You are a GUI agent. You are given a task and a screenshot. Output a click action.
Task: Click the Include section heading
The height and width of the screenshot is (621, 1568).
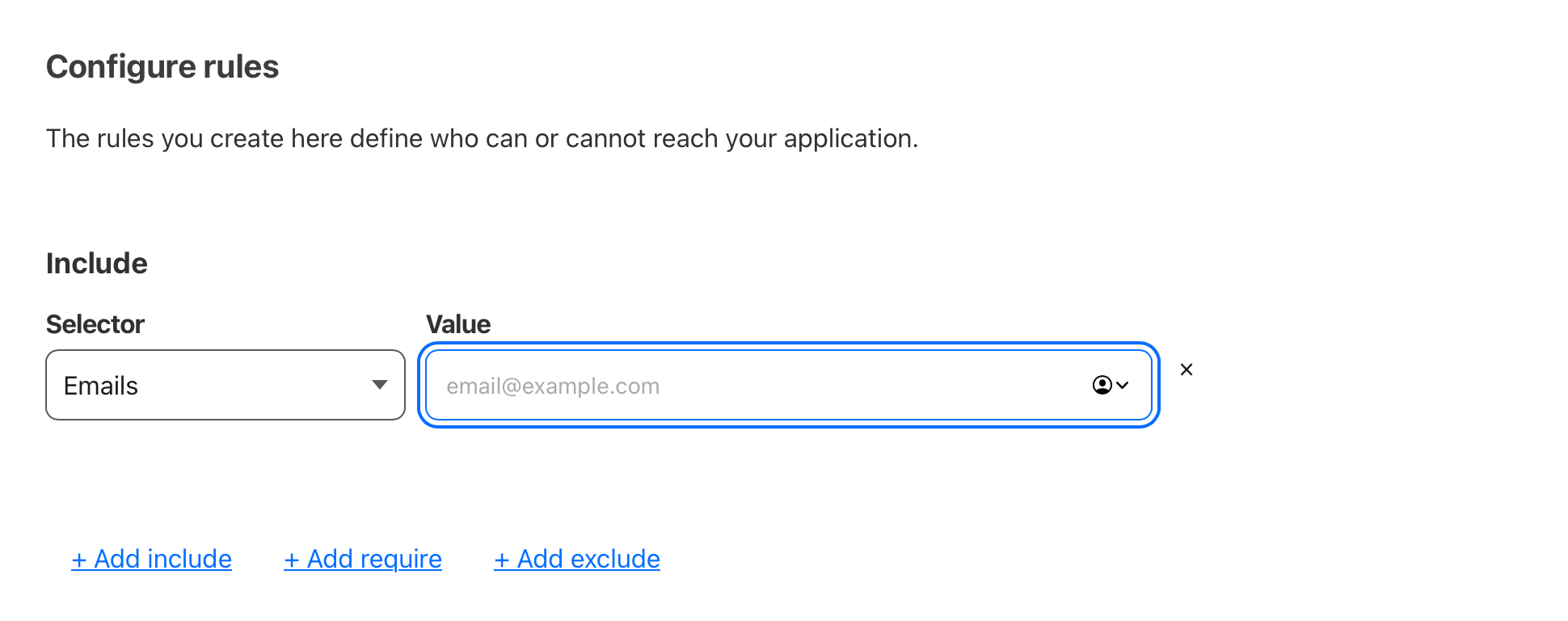[x=97, y=264]
